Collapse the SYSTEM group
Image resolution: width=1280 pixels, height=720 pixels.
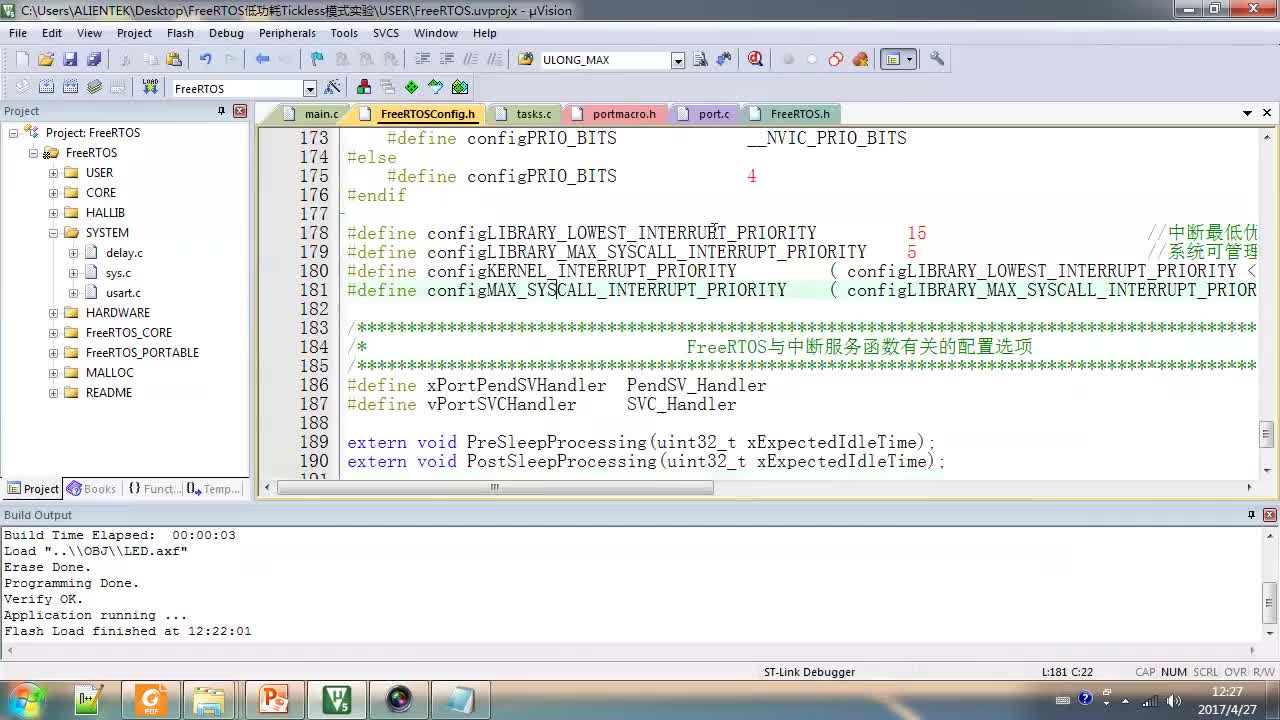point(53,232)
